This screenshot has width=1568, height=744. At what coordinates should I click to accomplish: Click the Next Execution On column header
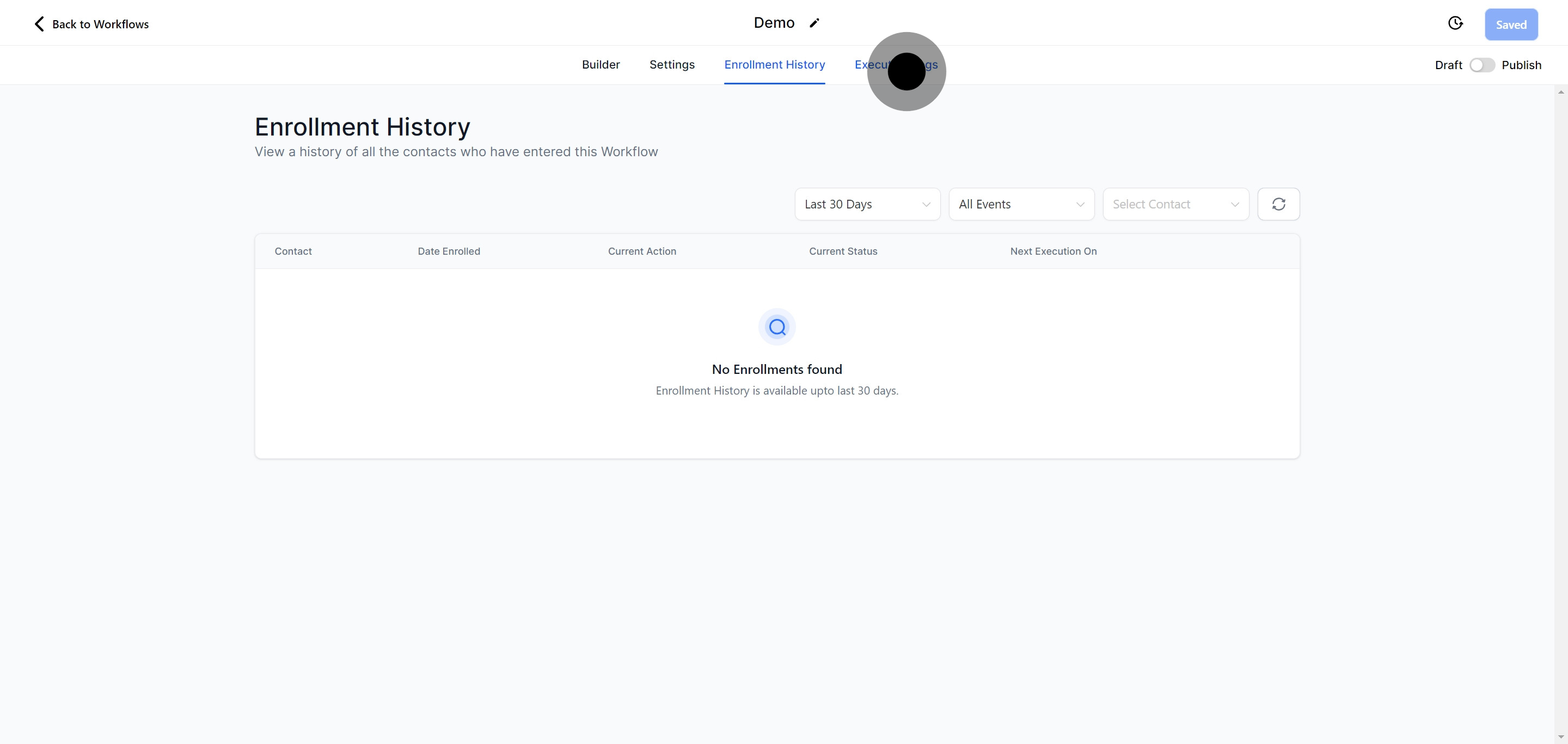pyautogui.click(x=1053, y=251)
